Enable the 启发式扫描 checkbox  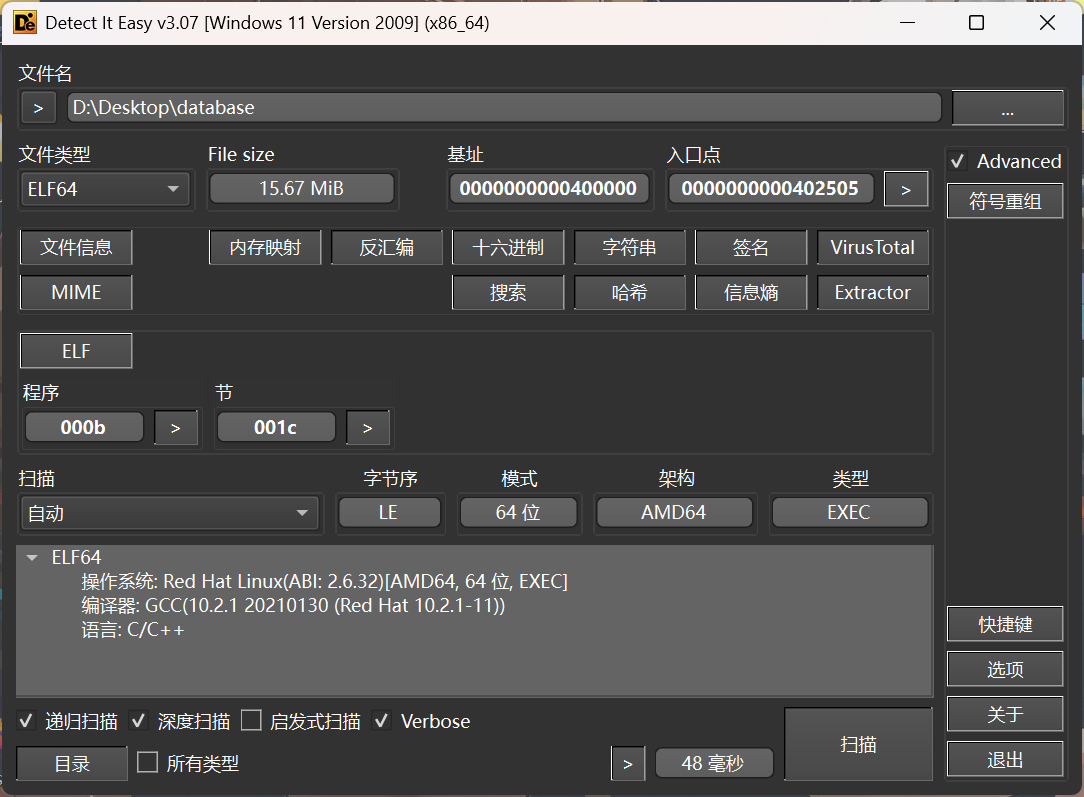click(x=251, y=721)
